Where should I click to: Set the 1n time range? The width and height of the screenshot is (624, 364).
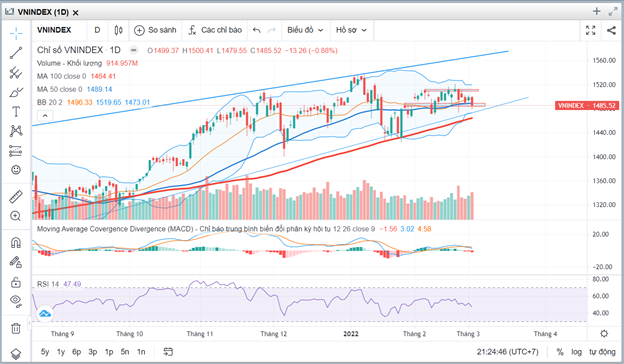[x=141, y=352]
